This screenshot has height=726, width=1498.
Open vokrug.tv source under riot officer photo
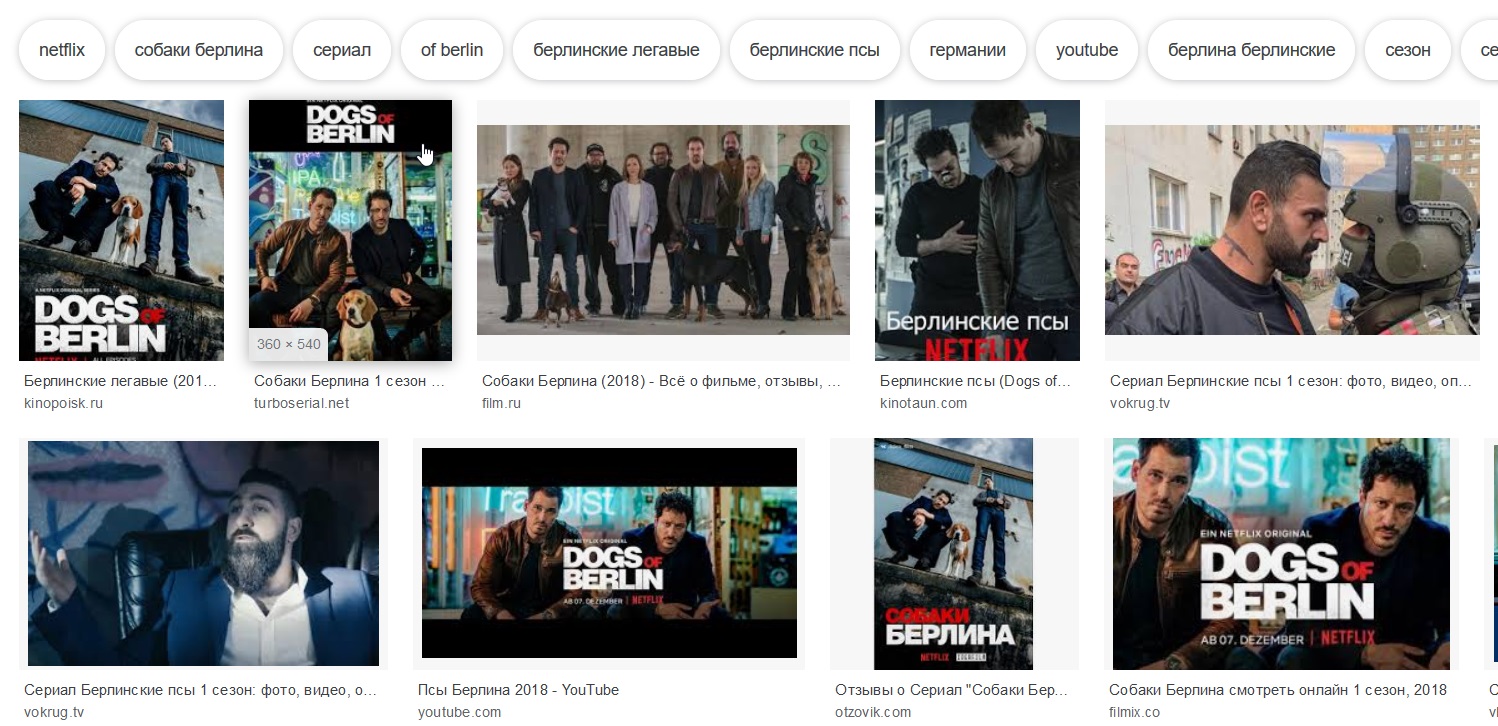coord(1140,403)
